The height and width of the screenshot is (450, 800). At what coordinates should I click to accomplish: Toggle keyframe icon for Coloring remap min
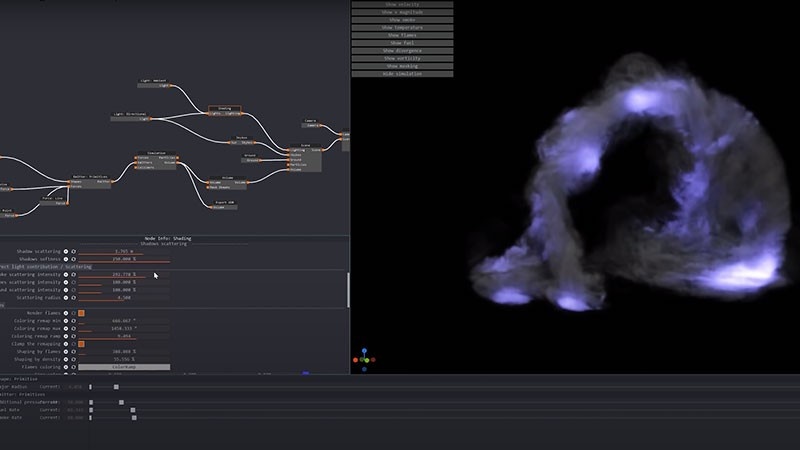click(66, 321)
